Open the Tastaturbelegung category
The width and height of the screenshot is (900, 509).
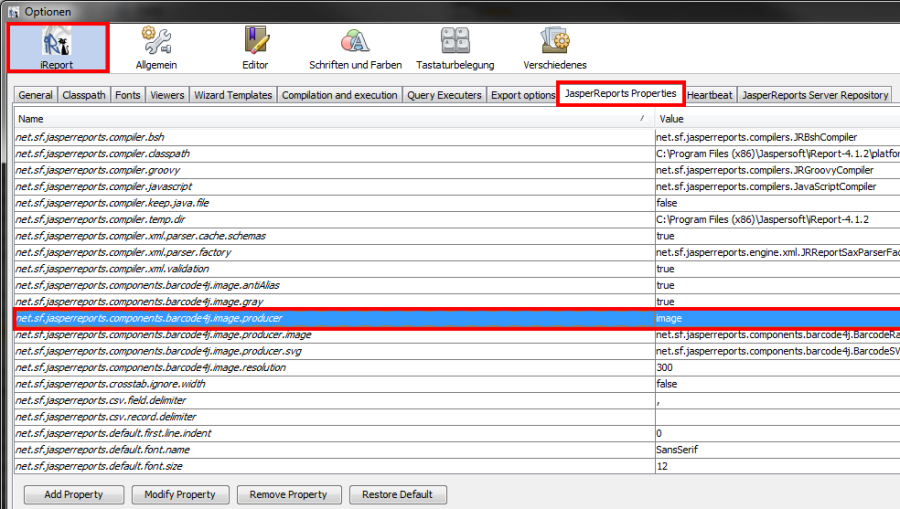455,48
